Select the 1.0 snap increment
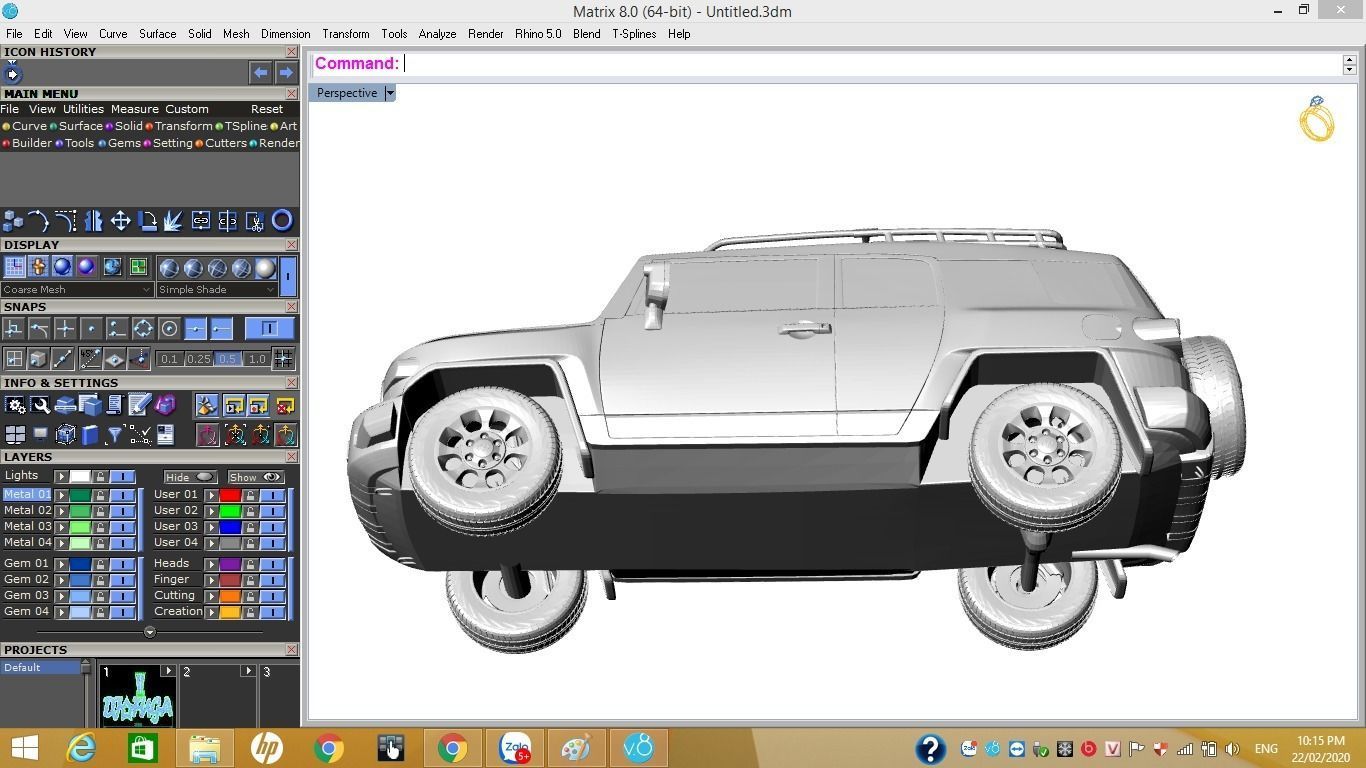Image resolution: width=1366 pixels, height=768 pixels. point(257,359)
